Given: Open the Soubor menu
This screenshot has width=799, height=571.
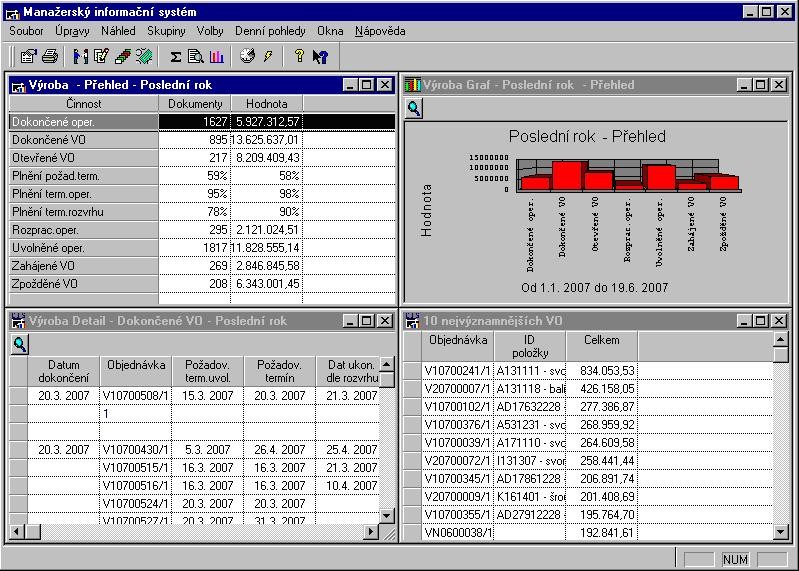Looking at the screenshot, I should click(26, 31).
